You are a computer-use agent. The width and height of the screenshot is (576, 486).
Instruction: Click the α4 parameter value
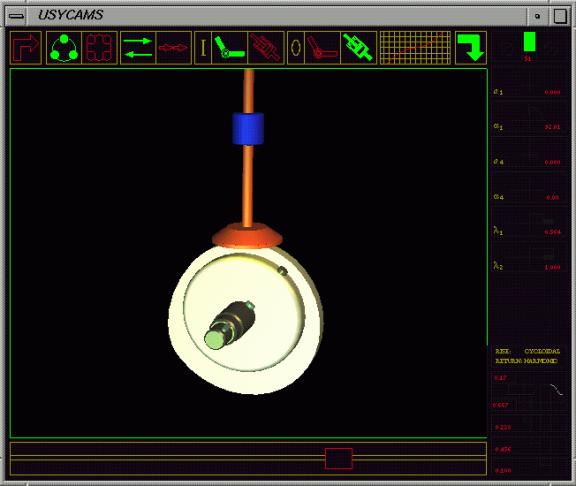click(x=552, y=197)
